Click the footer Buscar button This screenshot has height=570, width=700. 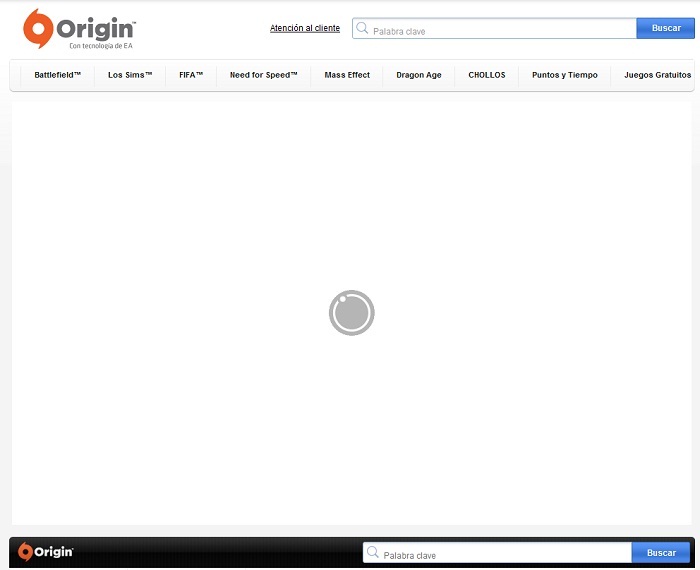[x=661, y=553]
